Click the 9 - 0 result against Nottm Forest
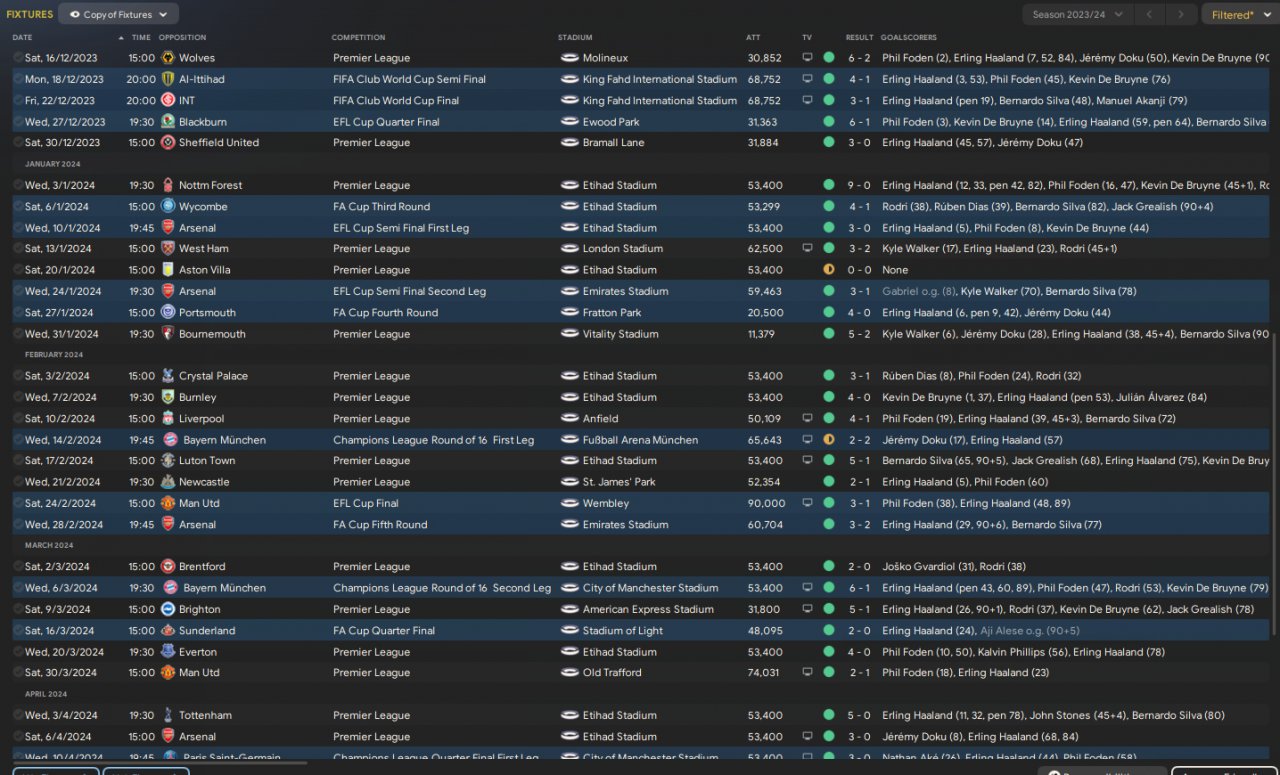 tap(859, 185)
